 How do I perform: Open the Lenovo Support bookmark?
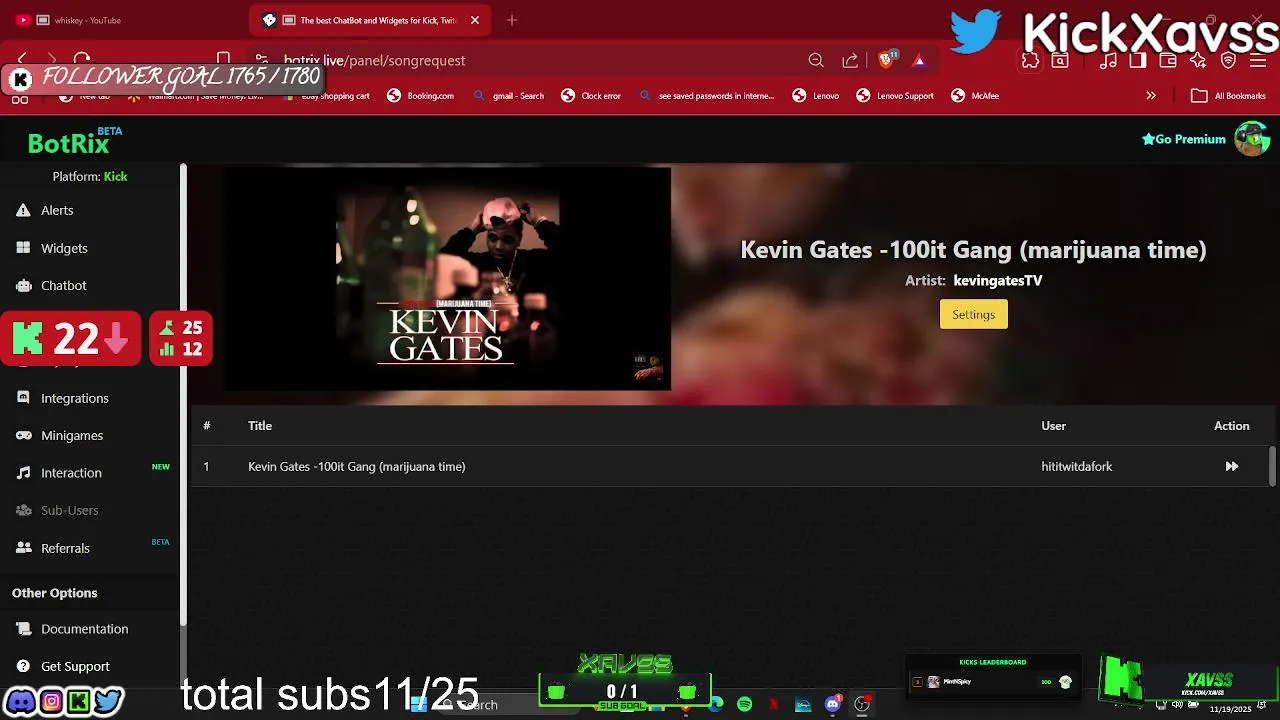point(895,96)
